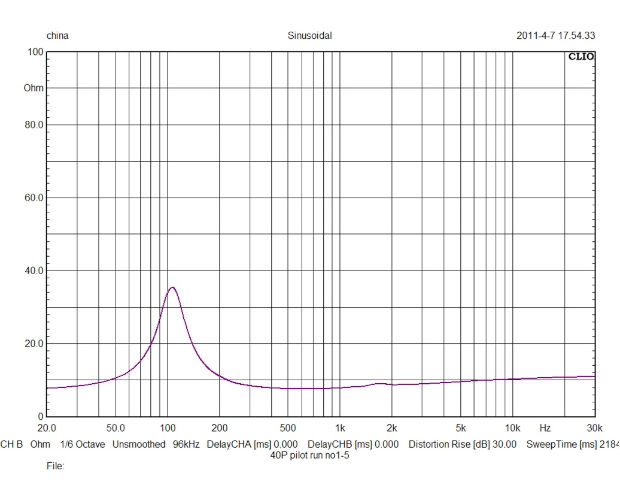Click the '96kHz' sample rate text
This screenshot has height=500, width=620.
coord(186,444)
